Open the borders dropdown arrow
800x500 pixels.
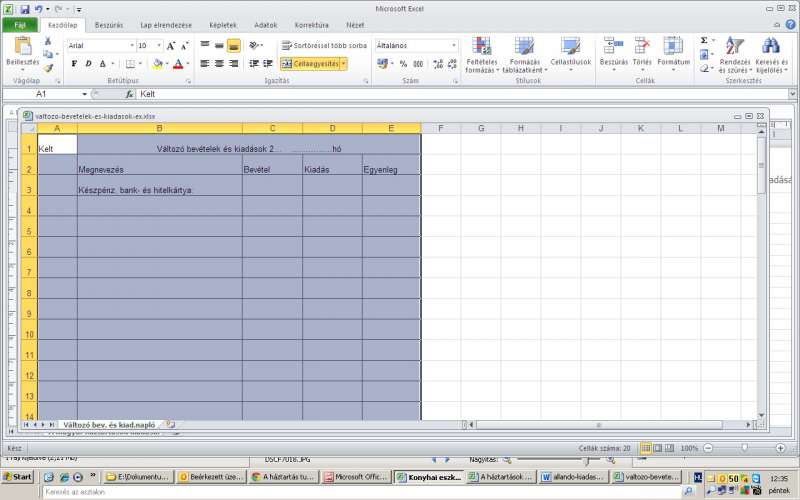140,64
